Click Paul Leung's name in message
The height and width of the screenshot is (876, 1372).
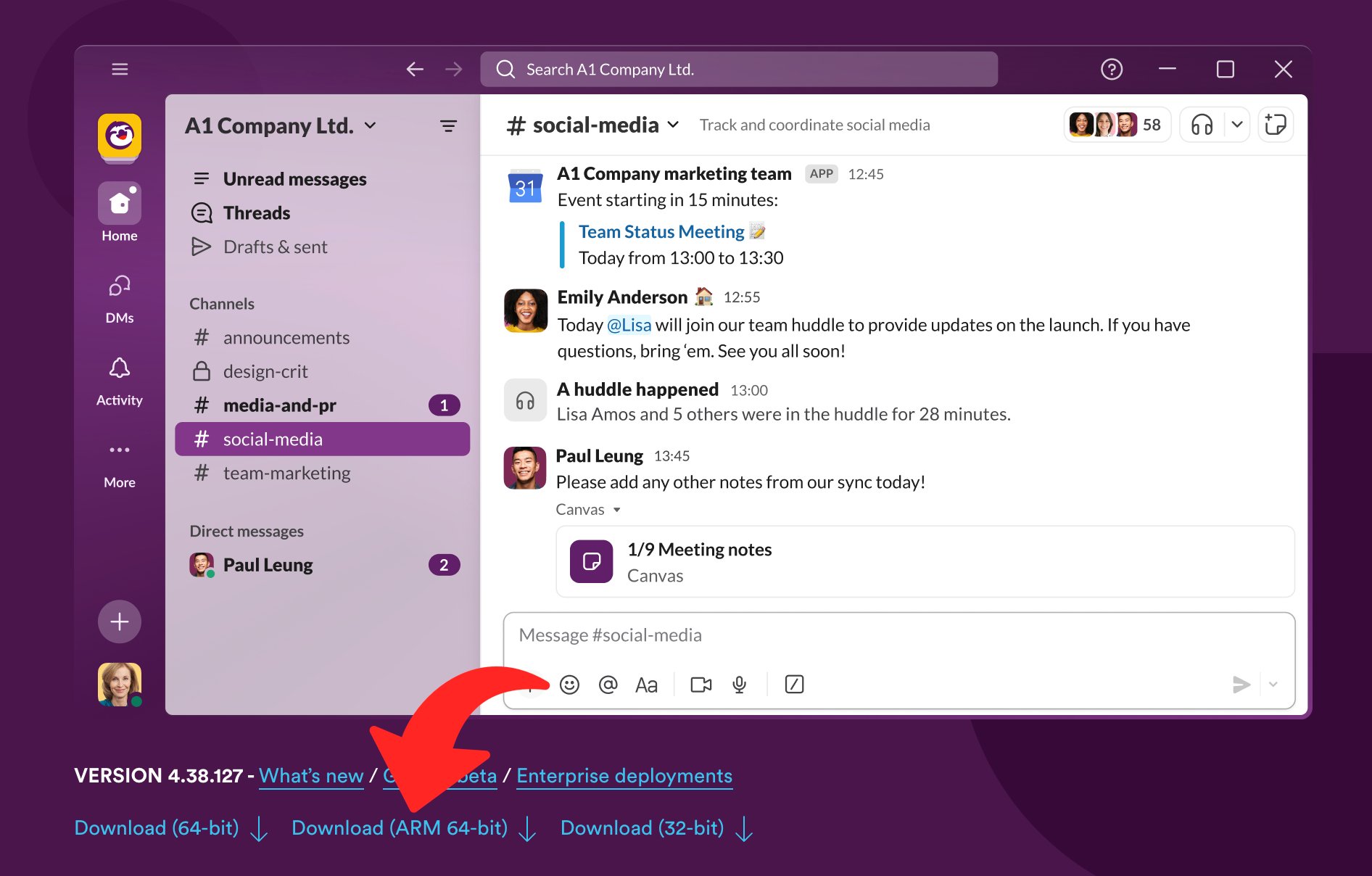599,455
